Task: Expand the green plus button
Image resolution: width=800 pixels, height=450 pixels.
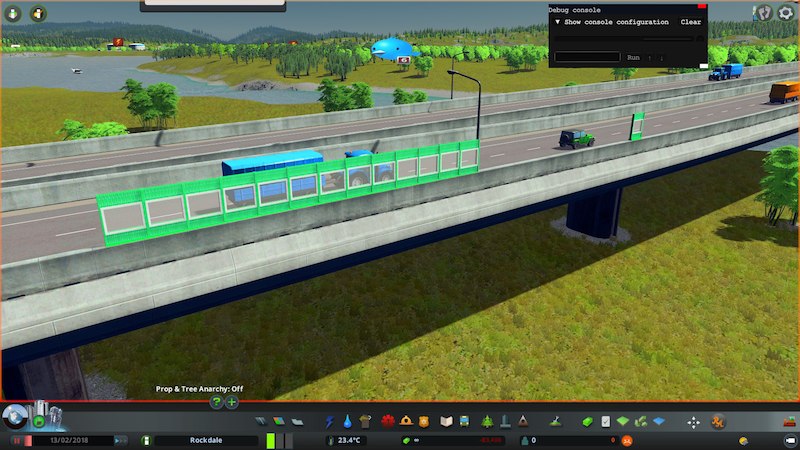Action: click(232, 402)
